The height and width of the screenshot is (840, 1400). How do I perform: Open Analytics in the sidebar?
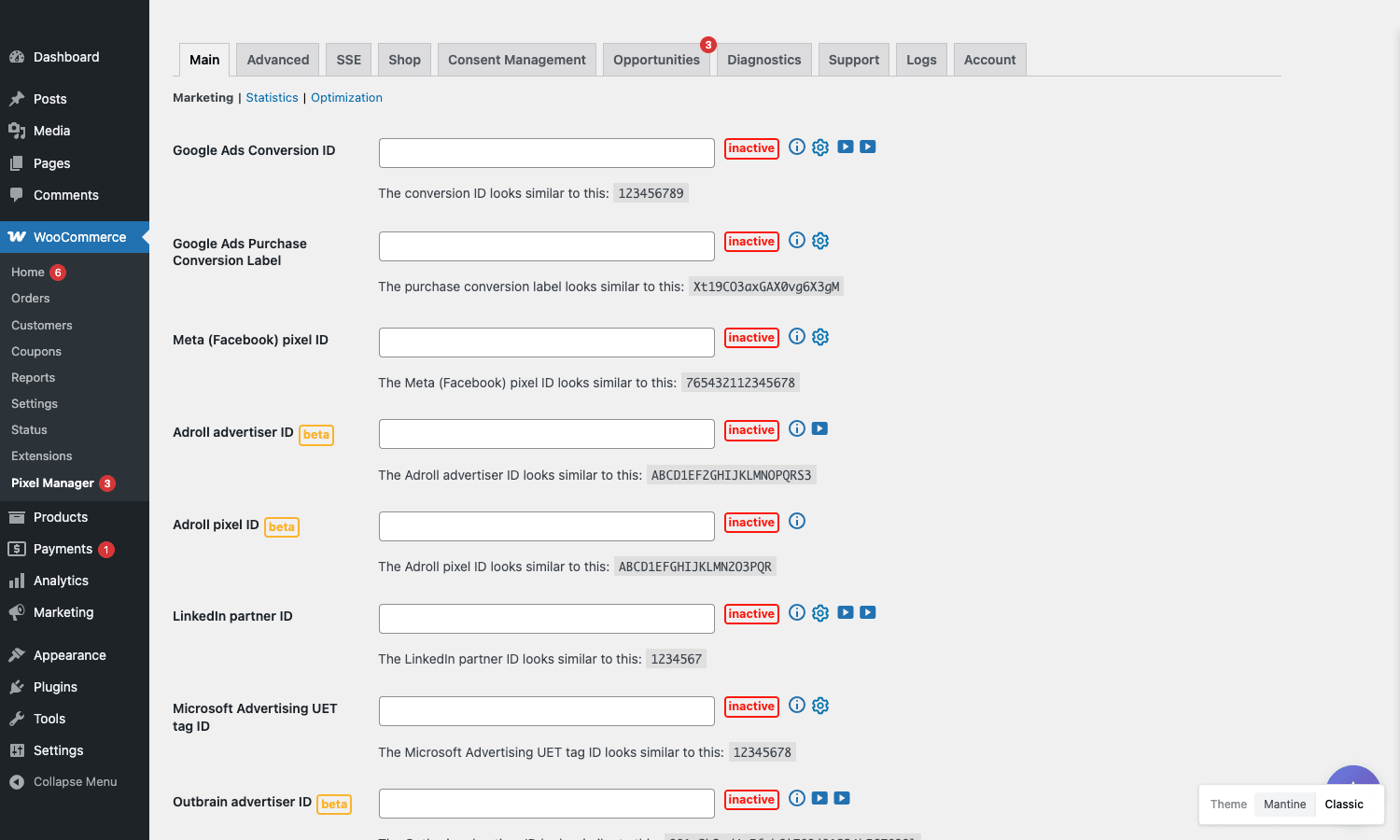[75, 581]
